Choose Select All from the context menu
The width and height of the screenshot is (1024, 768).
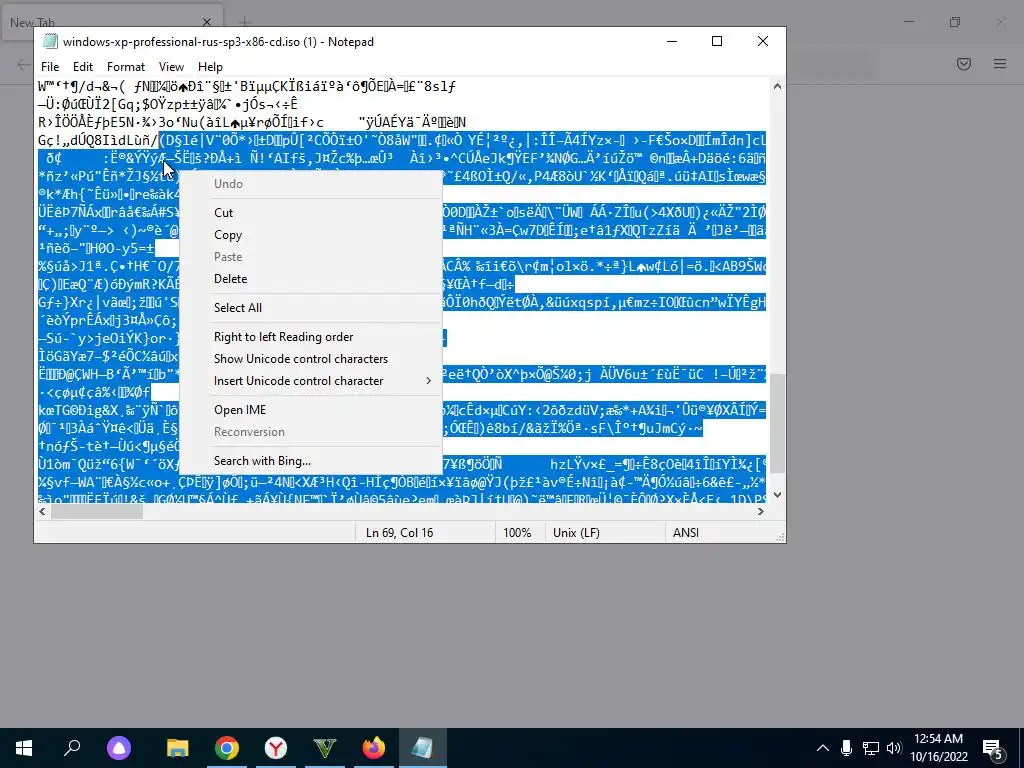click(311, 308)
